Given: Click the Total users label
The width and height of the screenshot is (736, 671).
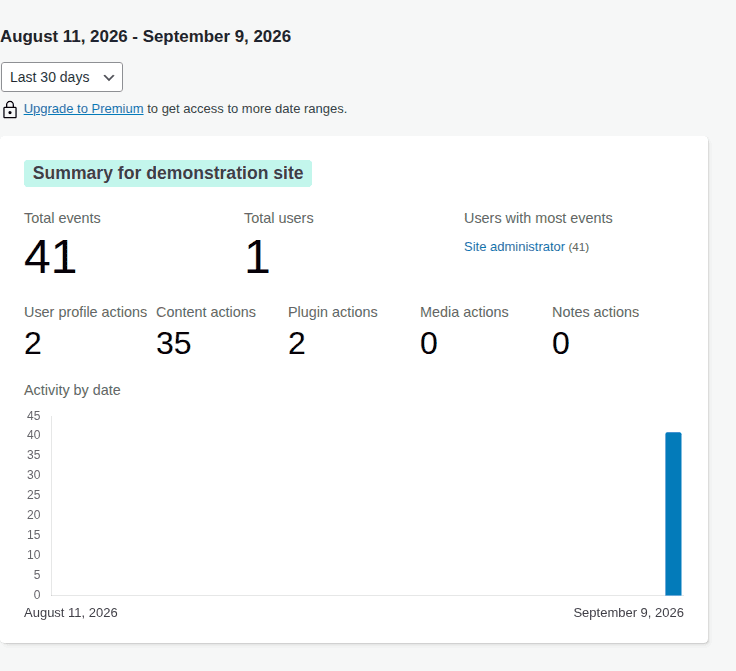Looking at the screenshot, I should coord(279,218).
